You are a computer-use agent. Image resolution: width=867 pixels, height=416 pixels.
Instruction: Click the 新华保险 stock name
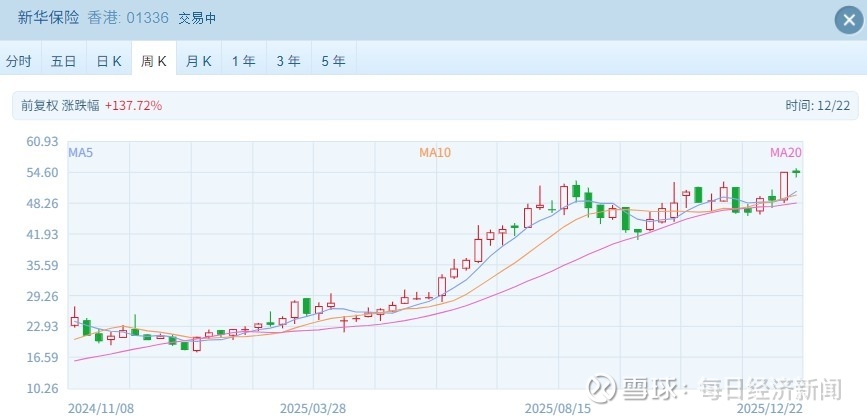click(48, 18)
